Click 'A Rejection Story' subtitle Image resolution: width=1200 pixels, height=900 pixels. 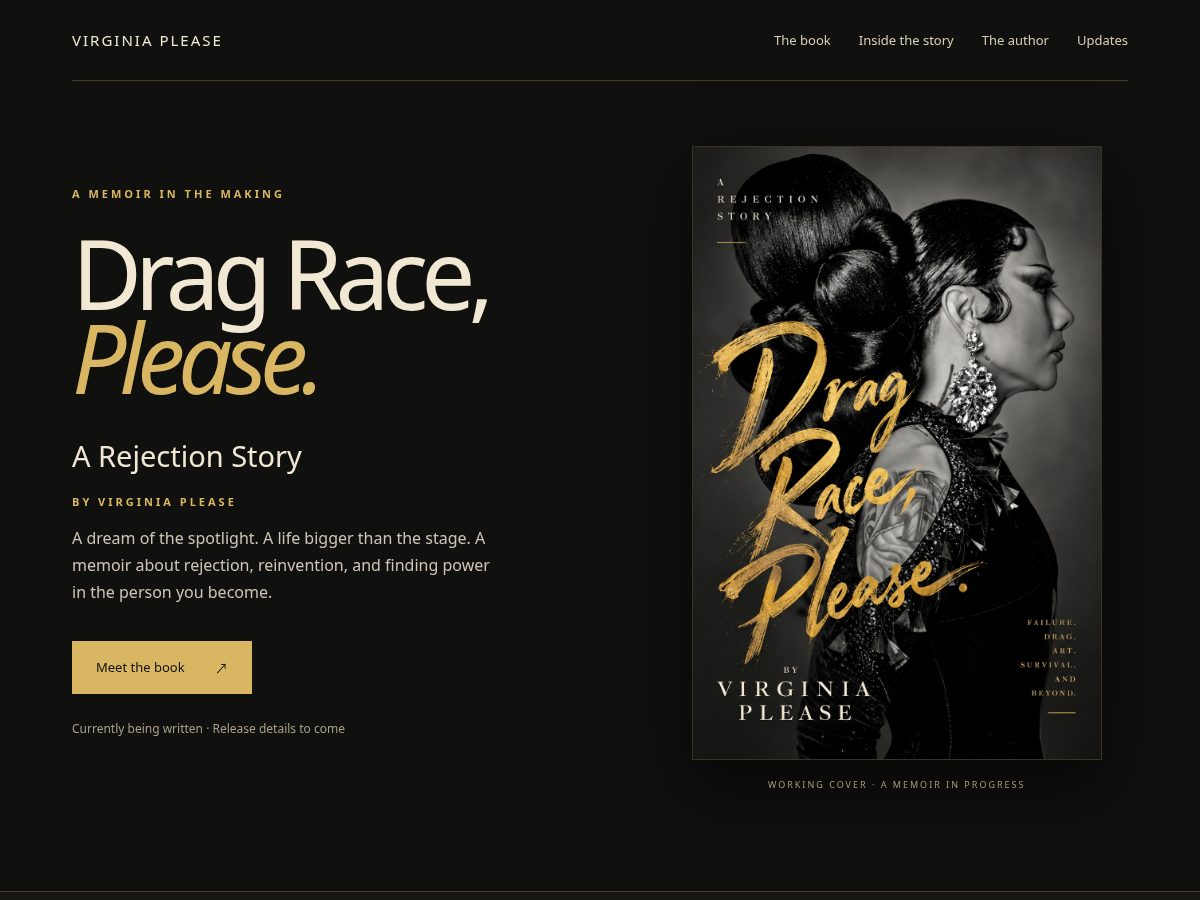tap(187, 457)
